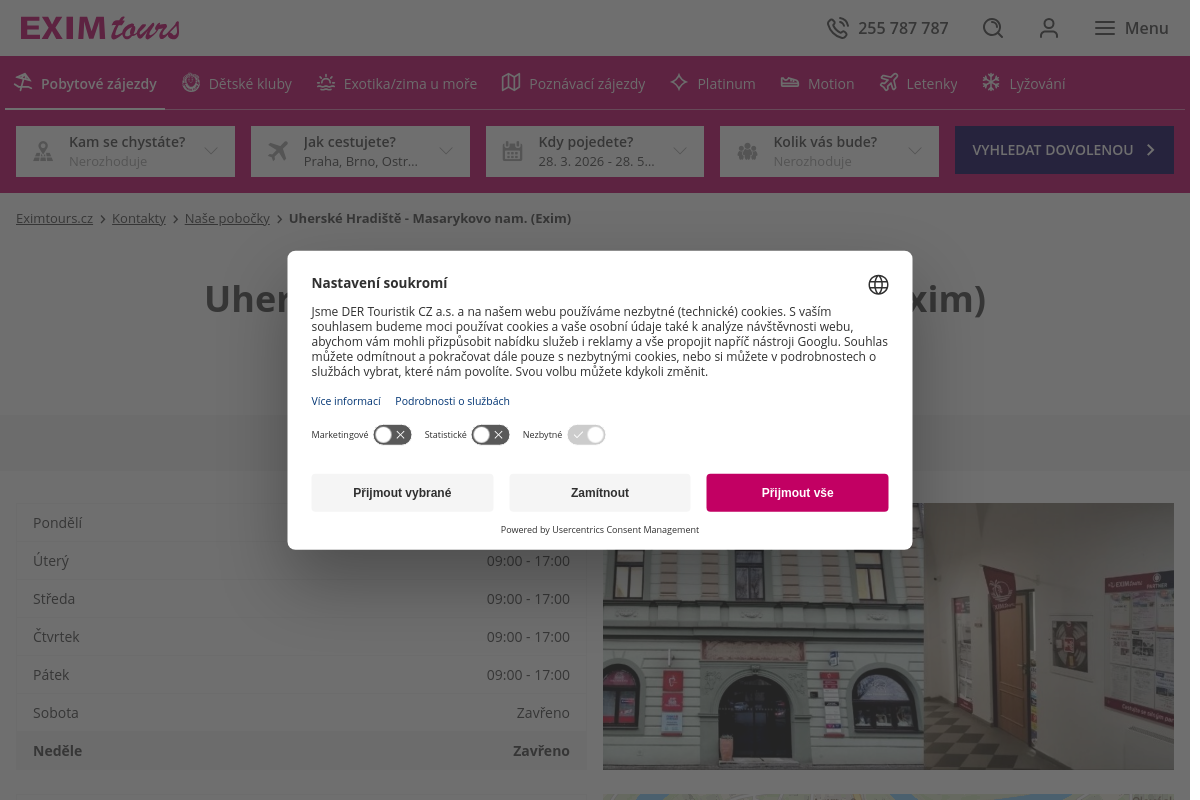Expand the Kam se chystáte? dropdown

[125, 151]
